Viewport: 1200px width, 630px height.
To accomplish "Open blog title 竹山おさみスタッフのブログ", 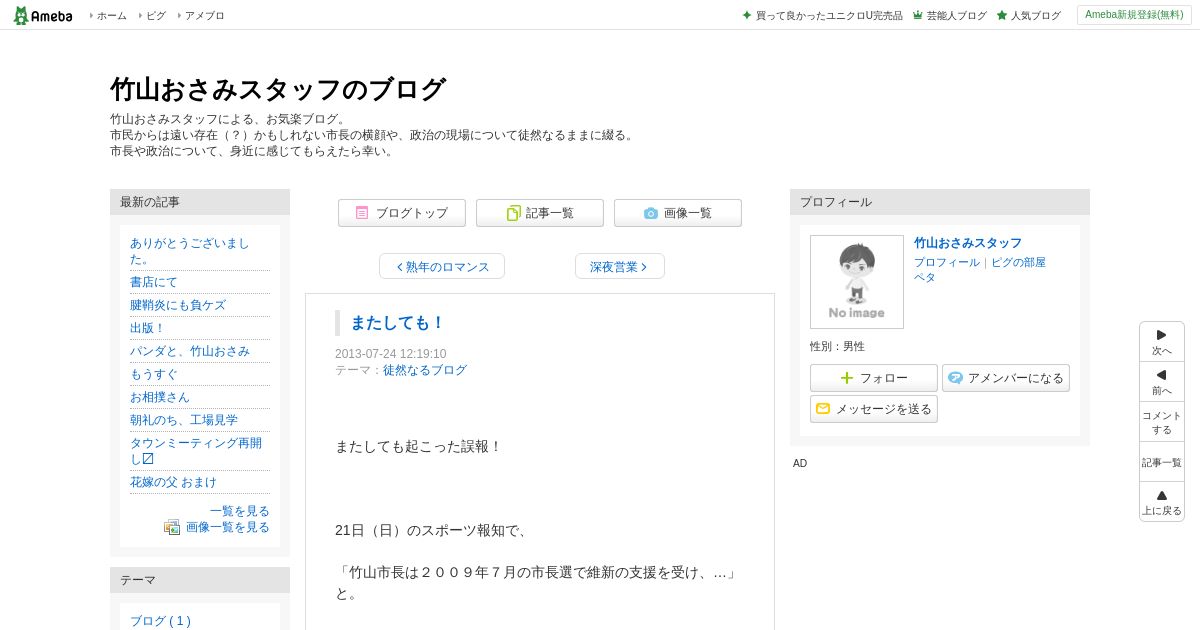I will click(x=277, y=89).
